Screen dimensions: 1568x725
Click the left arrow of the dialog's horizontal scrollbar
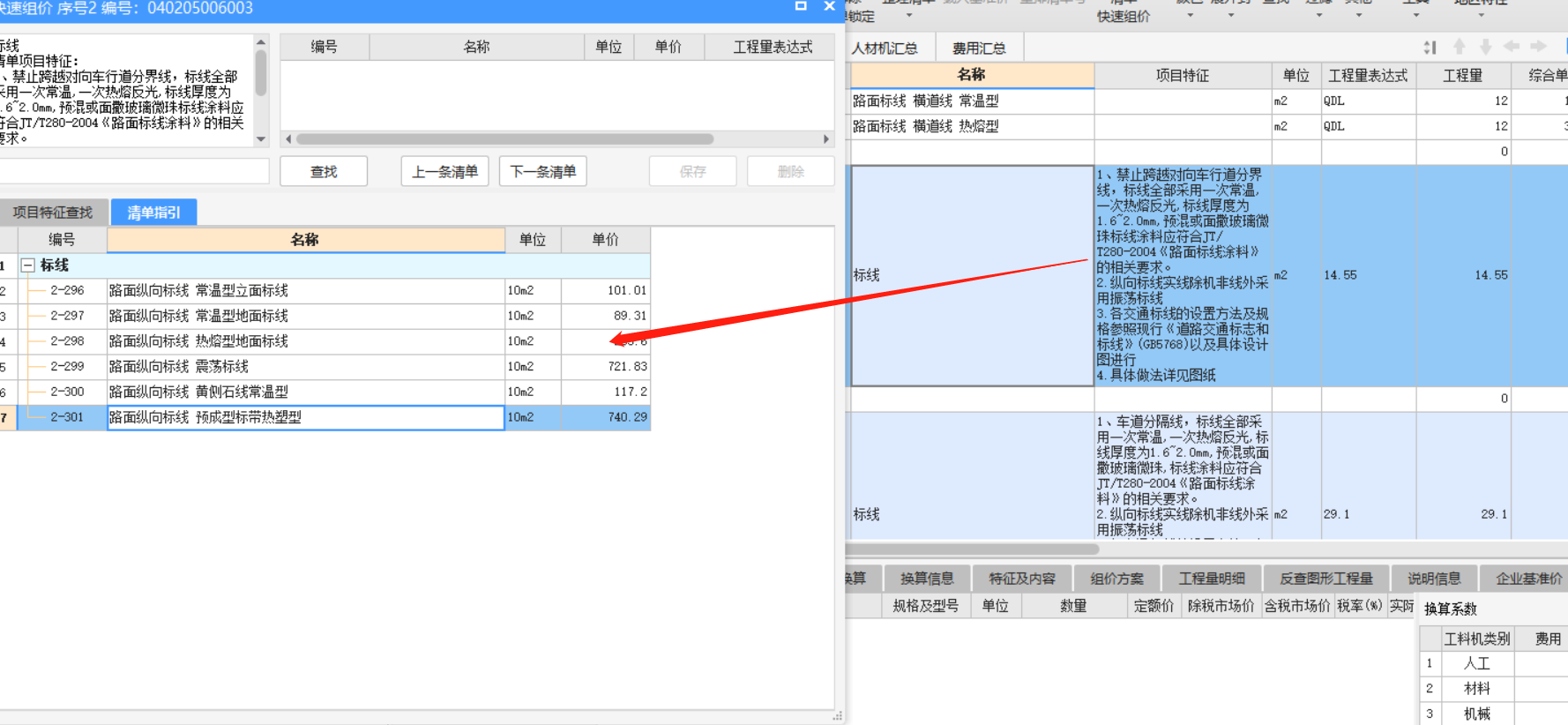(x=288, y=139)
